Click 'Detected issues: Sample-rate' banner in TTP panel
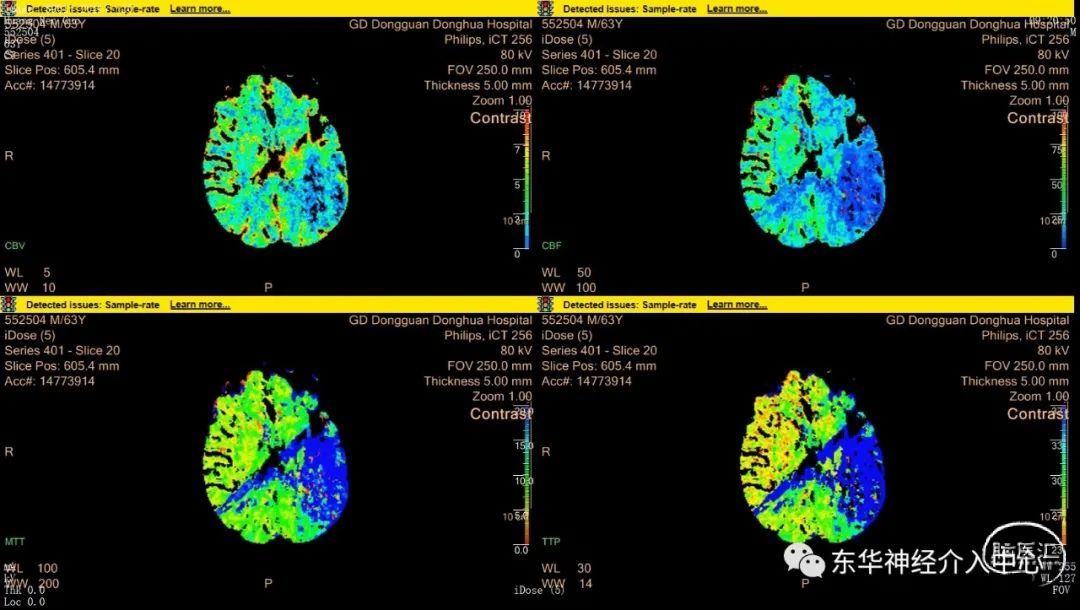The image size is (1080, 610). point(630,304)
